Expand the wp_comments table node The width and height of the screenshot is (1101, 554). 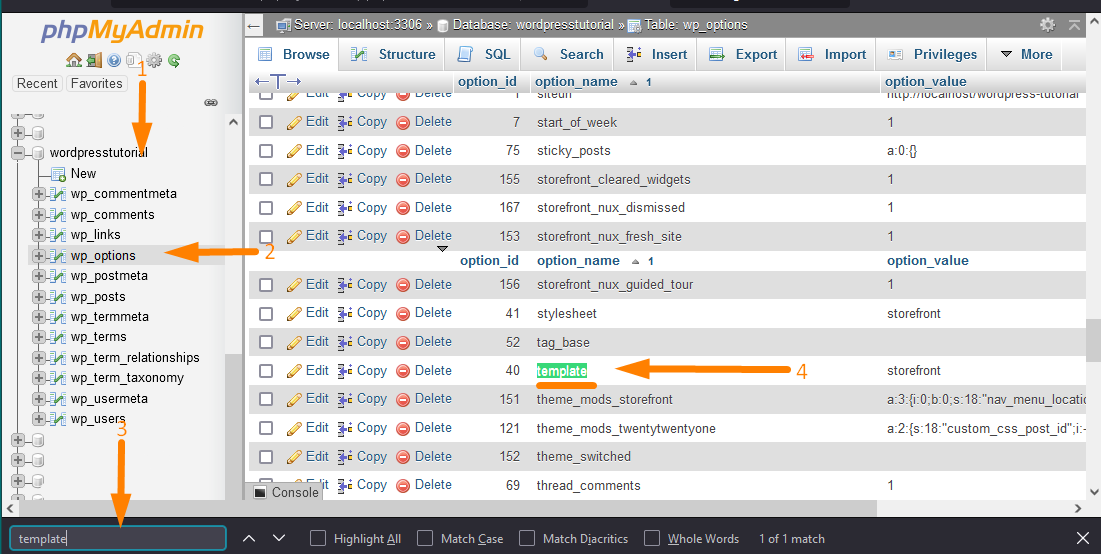point(39,215)
